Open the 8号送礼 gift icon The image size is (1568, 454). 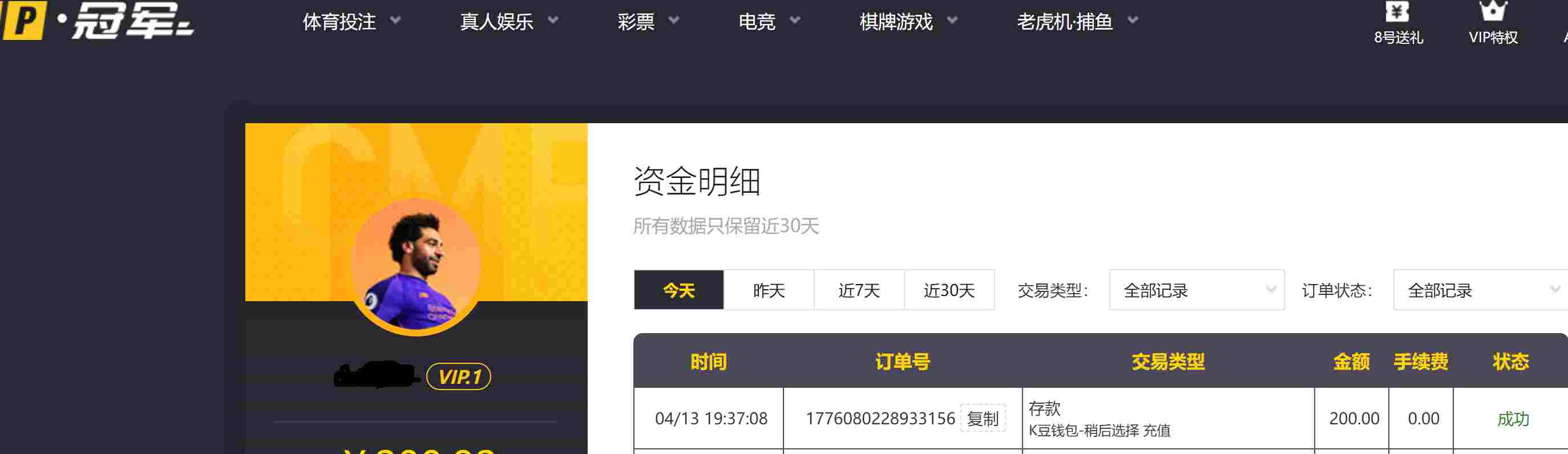(1397, 12)
